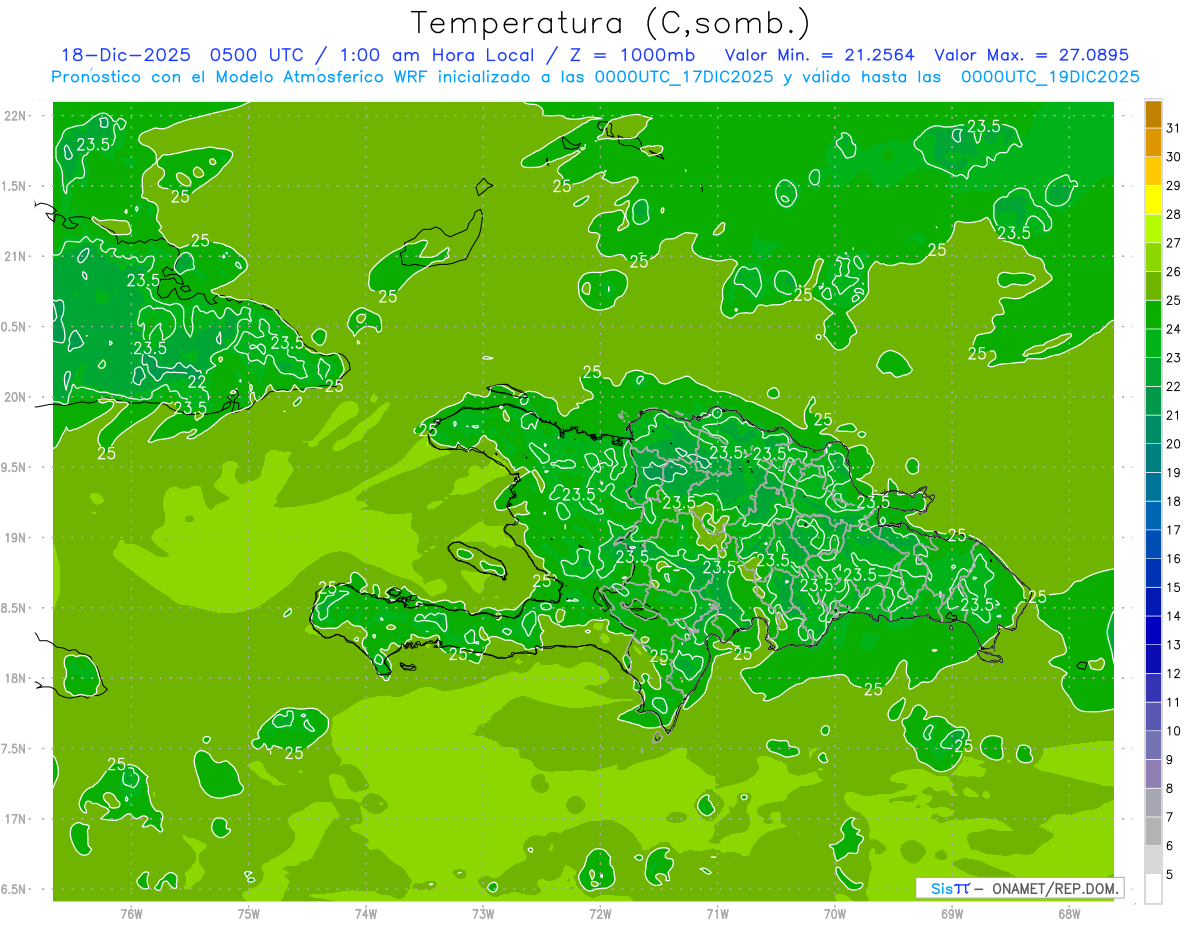Click the white swatch below the 5 label
The height and width of the screenshot is (927, 1200).
(x=1153, y=889)
